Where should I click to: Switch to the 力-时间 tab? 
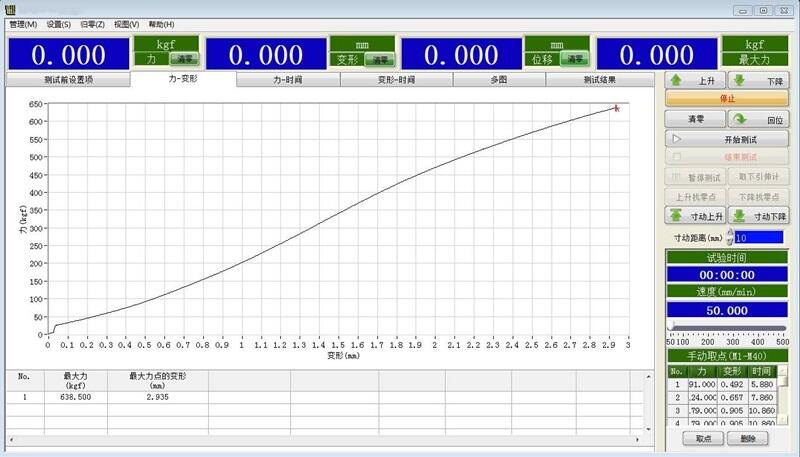click(288, 79)
